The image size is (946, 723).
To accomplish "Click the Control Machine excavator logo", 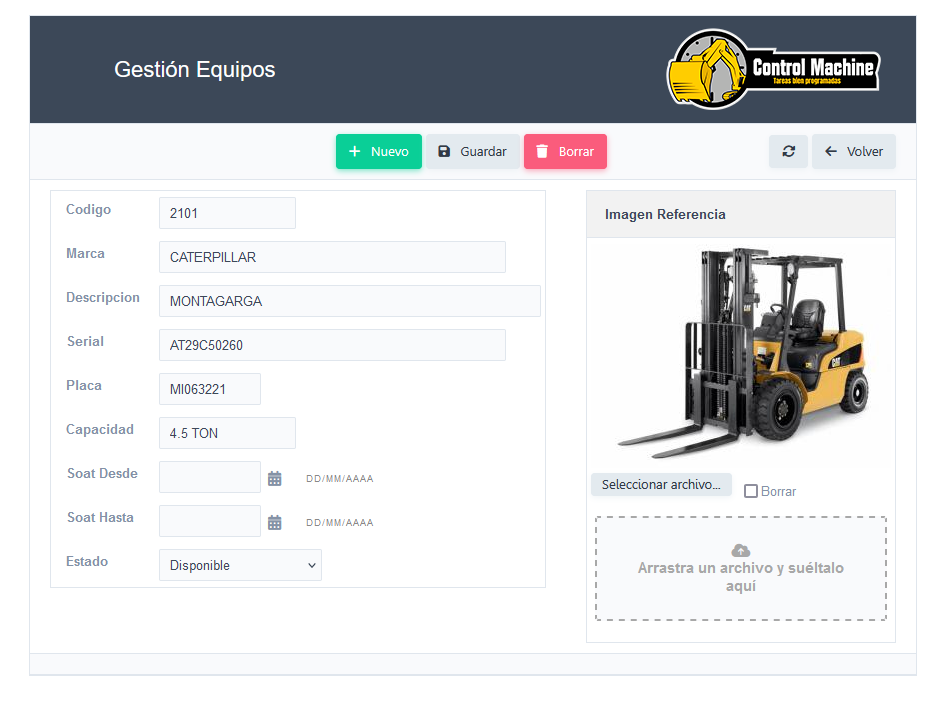I will (x=773, y=69).
